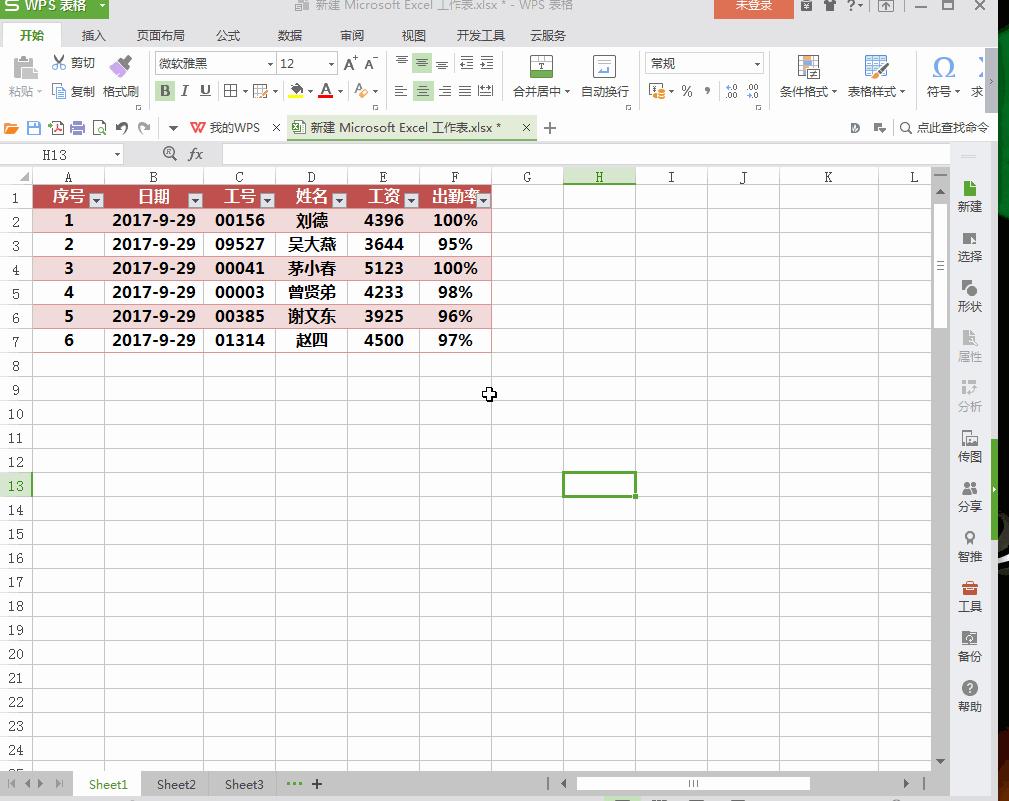Viewport: 1009px width, 801px height.
Task: Click the increase font size icon
Action: click(350, 64)
